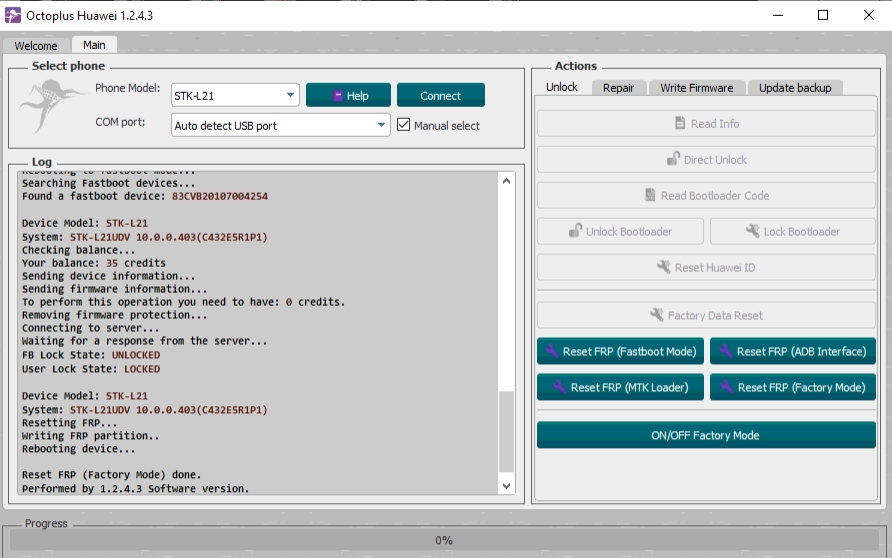Viewport: 892px width, 558px height.
Task: Click the Connect button
Action: (x=441, y=95)
